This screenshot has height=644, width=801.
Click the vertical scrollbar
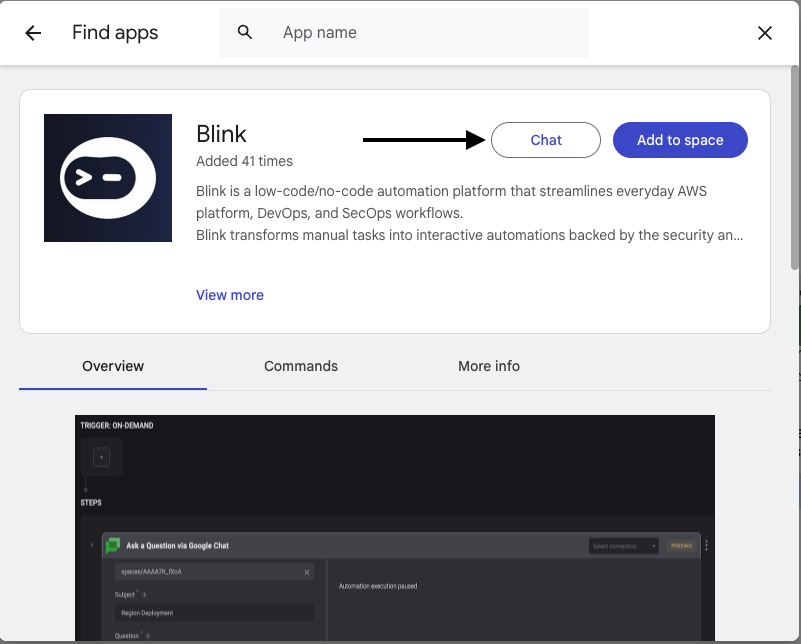[795, 168]
